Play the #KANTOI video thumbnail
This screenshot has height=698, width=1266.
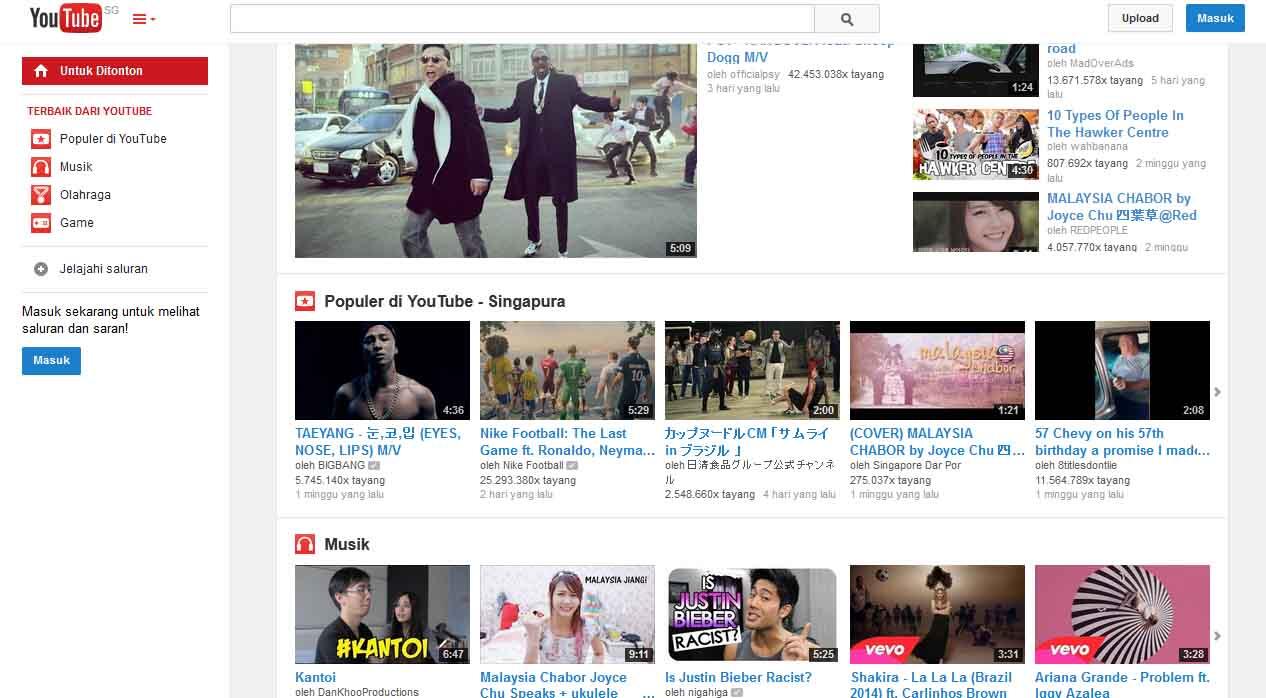[x=382, y=614]
